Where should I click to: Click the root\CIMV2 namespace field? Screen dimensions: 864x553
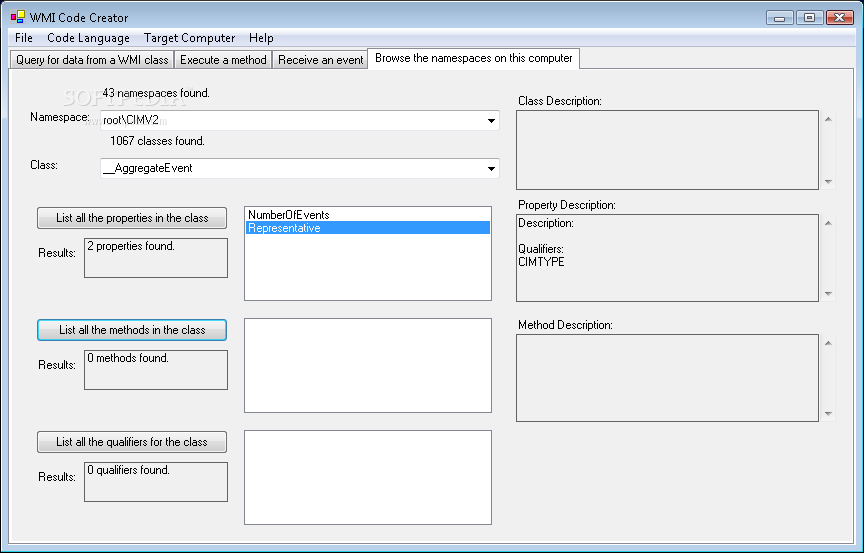click(300, 121)
